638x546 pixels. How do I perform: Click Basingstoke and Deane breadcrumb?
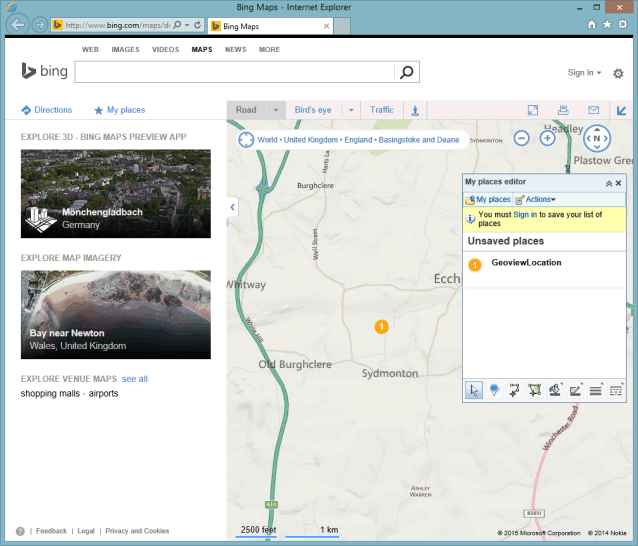pyautogui.click(x=419, y=140)
